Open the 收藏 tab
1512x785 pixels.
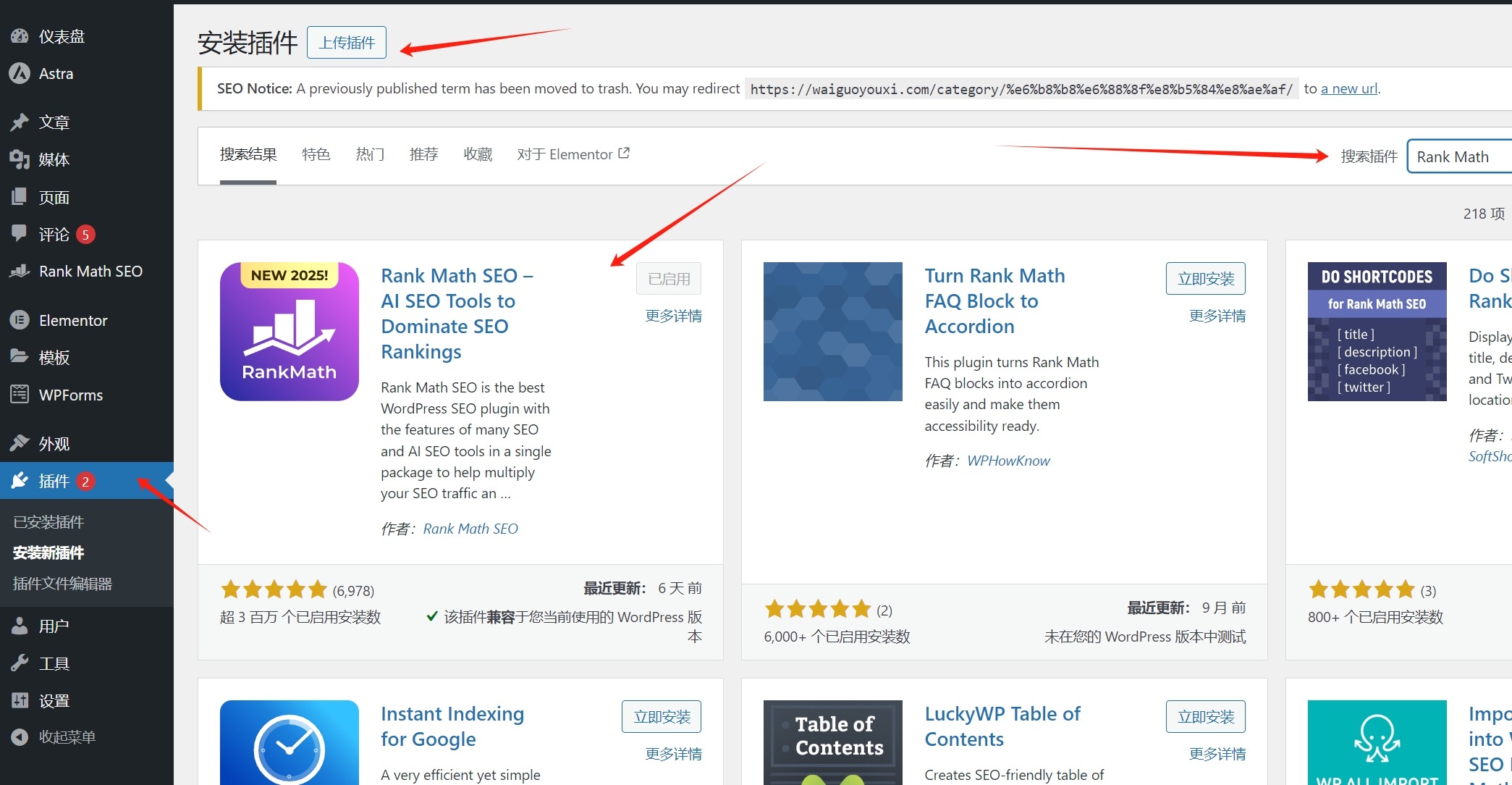[478, 154]
